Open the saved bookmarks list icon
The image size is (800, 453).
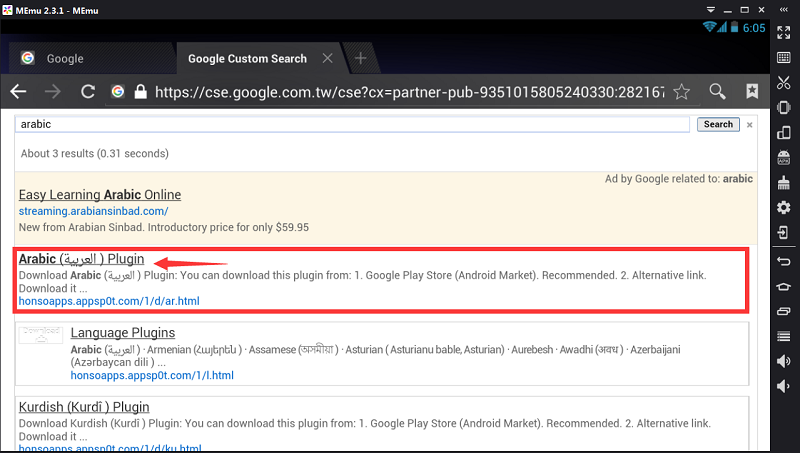752,92
